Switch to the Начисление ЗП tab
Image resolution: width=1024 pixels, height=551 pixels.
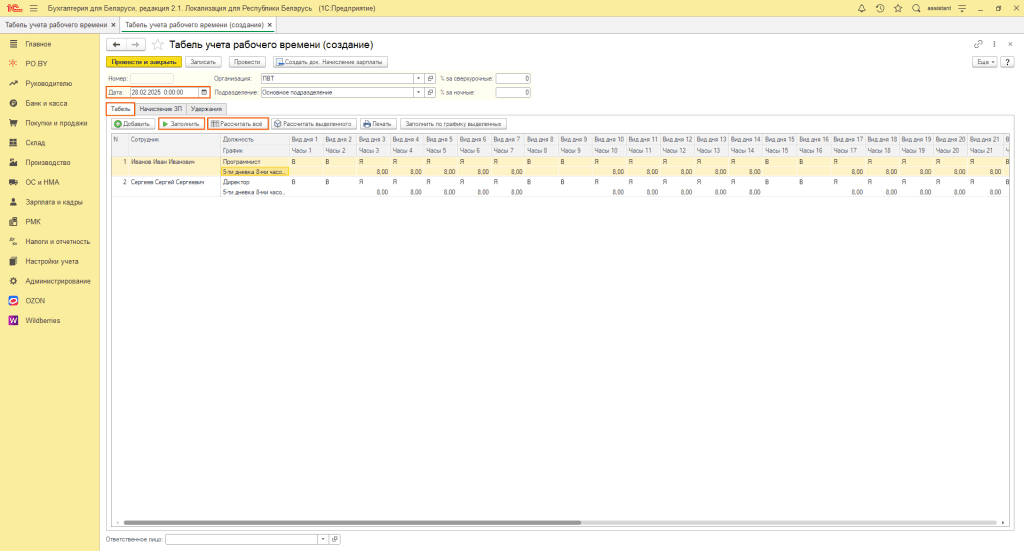161,109
